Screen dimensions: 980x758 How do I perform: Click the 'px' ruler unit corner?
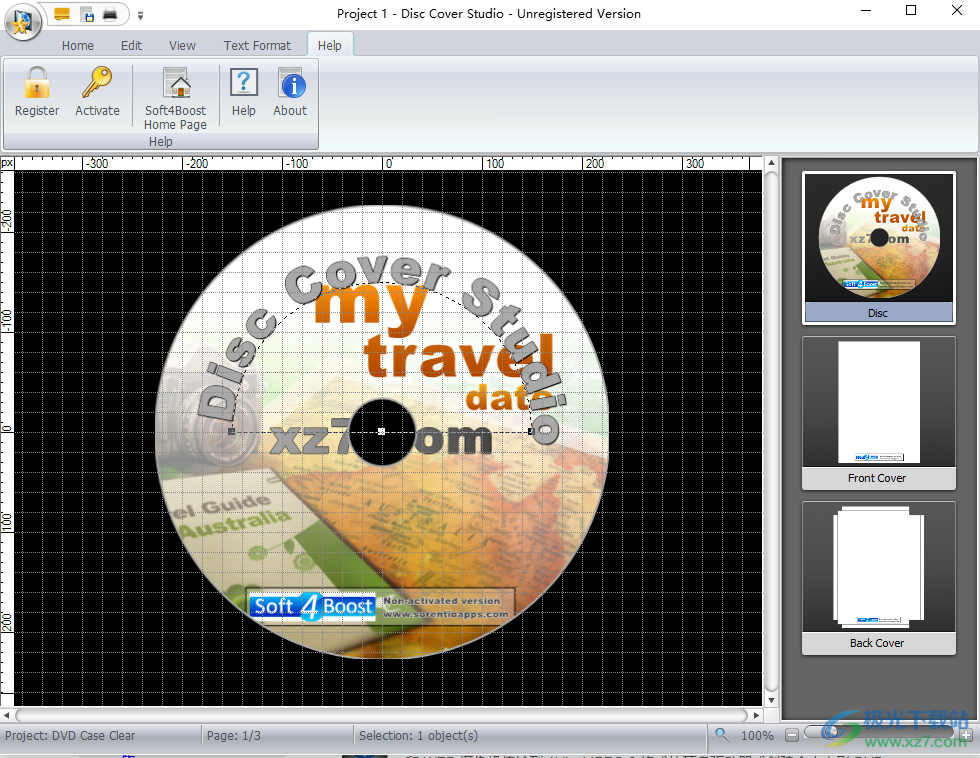pos(7,163)
